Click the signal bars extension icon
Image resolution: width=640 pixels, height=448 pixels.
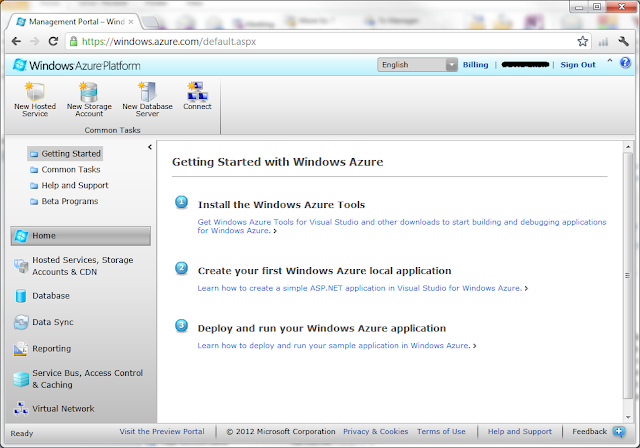pos(603,41)
